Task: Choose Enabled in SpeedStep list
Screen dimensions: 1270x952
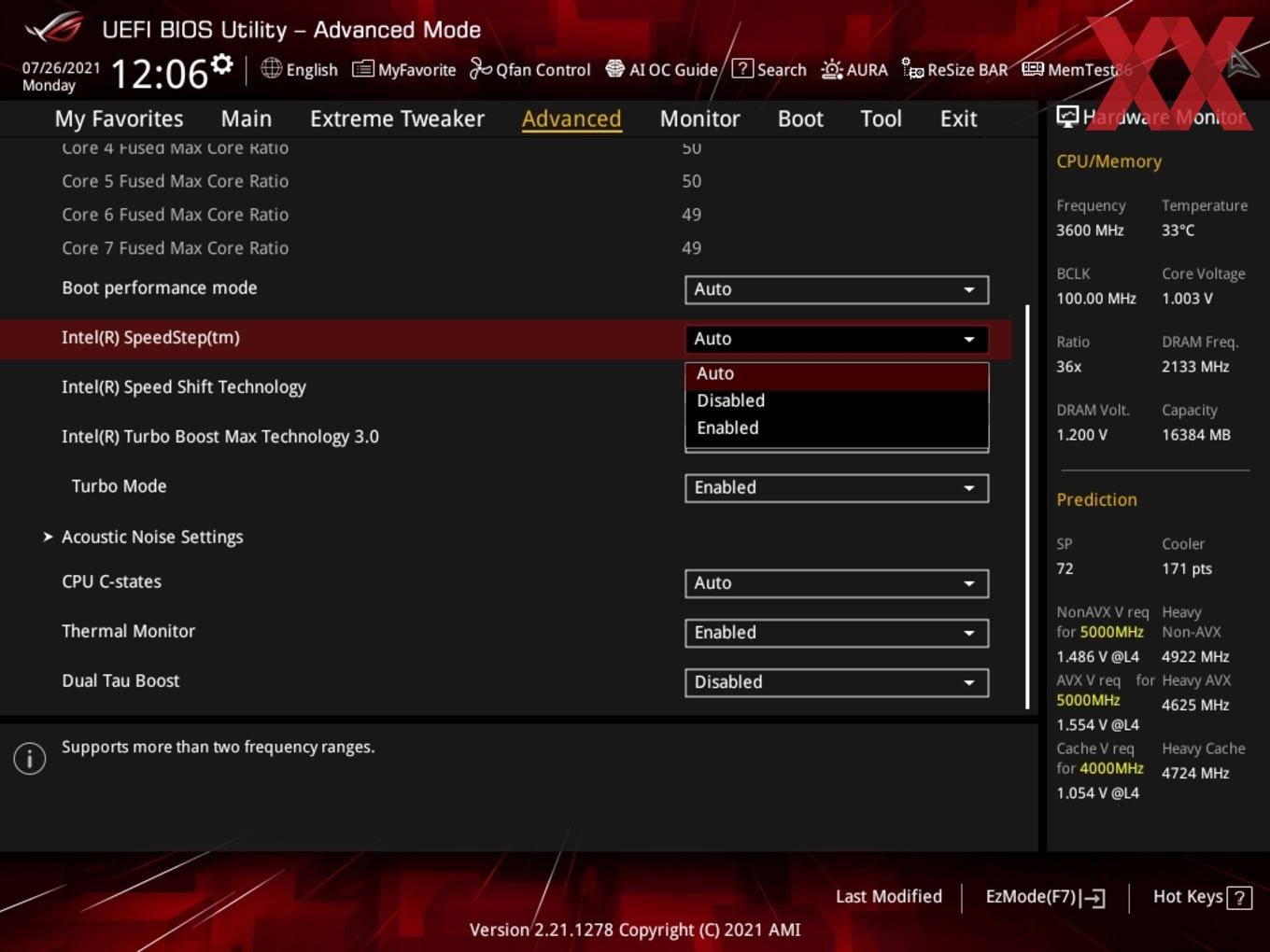Action: pyautogui.click(x=837, y=427)
